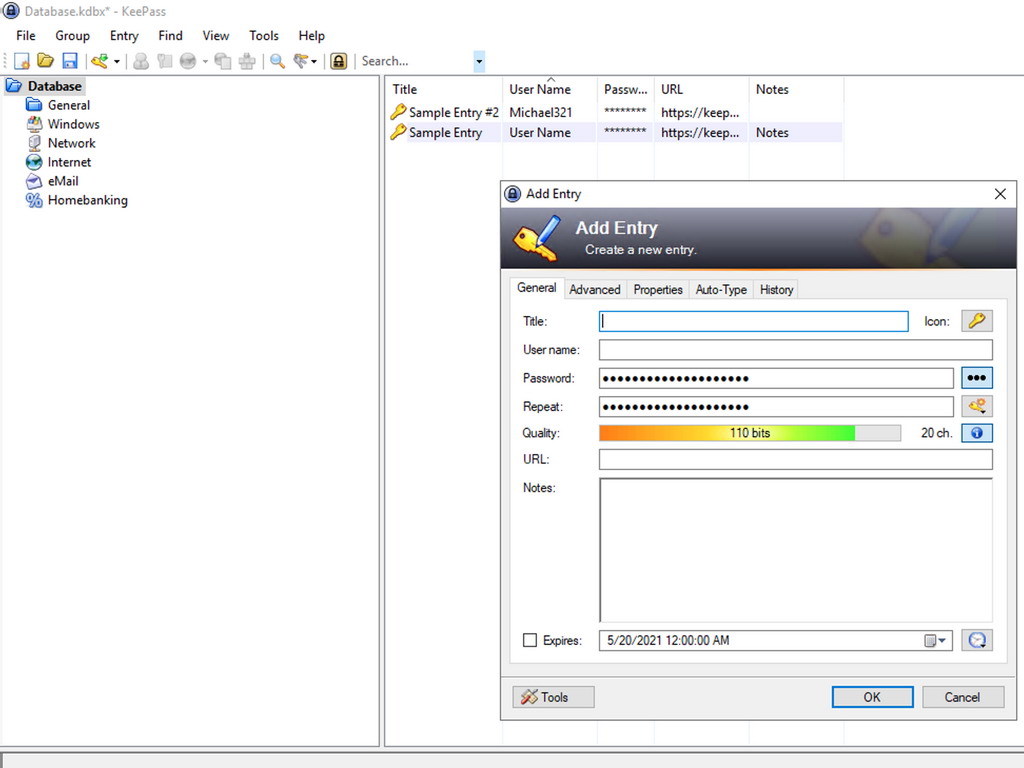Click the Open URL globe toolbar icon

coord(188,61)
